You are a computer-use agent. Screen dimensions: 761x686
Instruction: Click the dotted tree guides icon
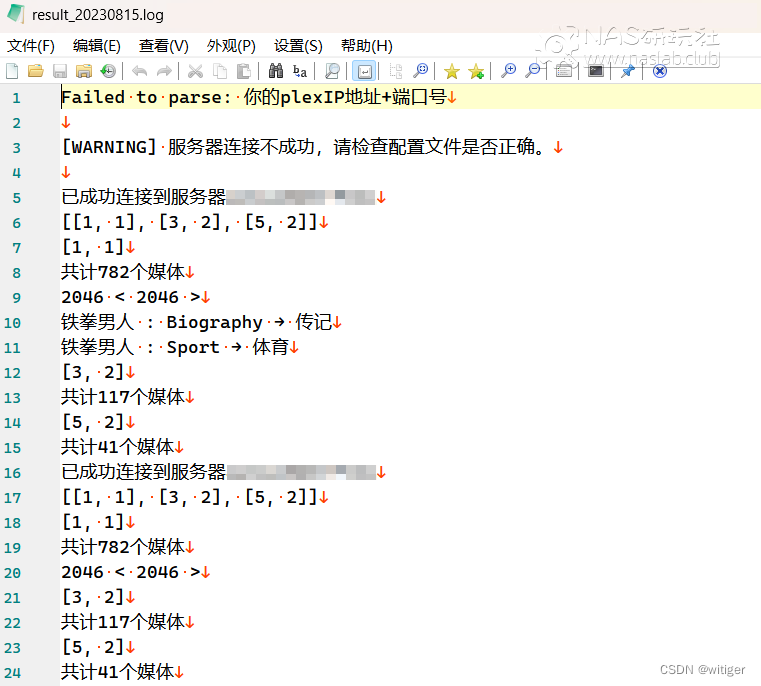(396, 71)
